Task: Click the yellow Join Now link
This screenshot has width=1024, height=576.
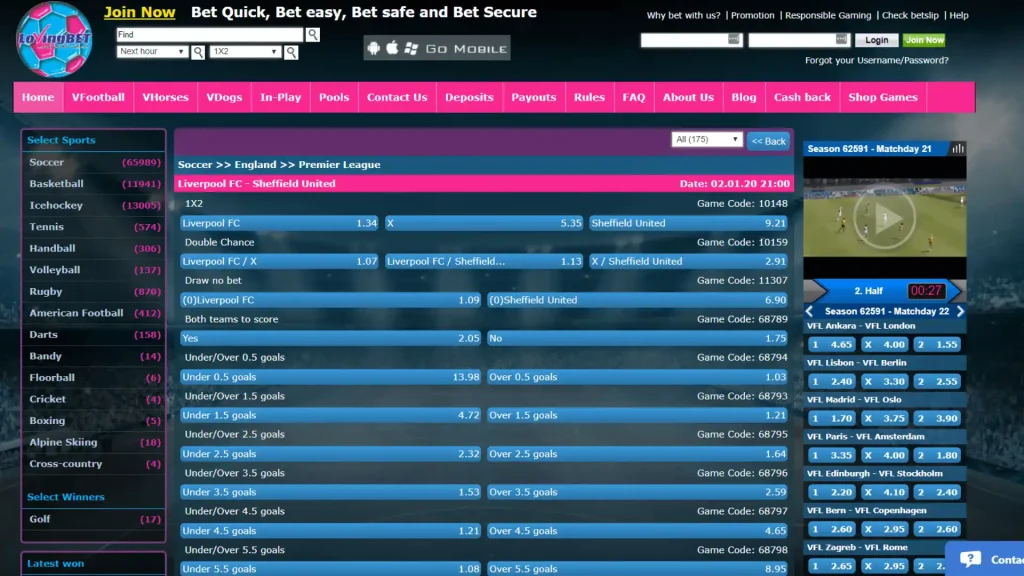Action: tap(140, 12)
